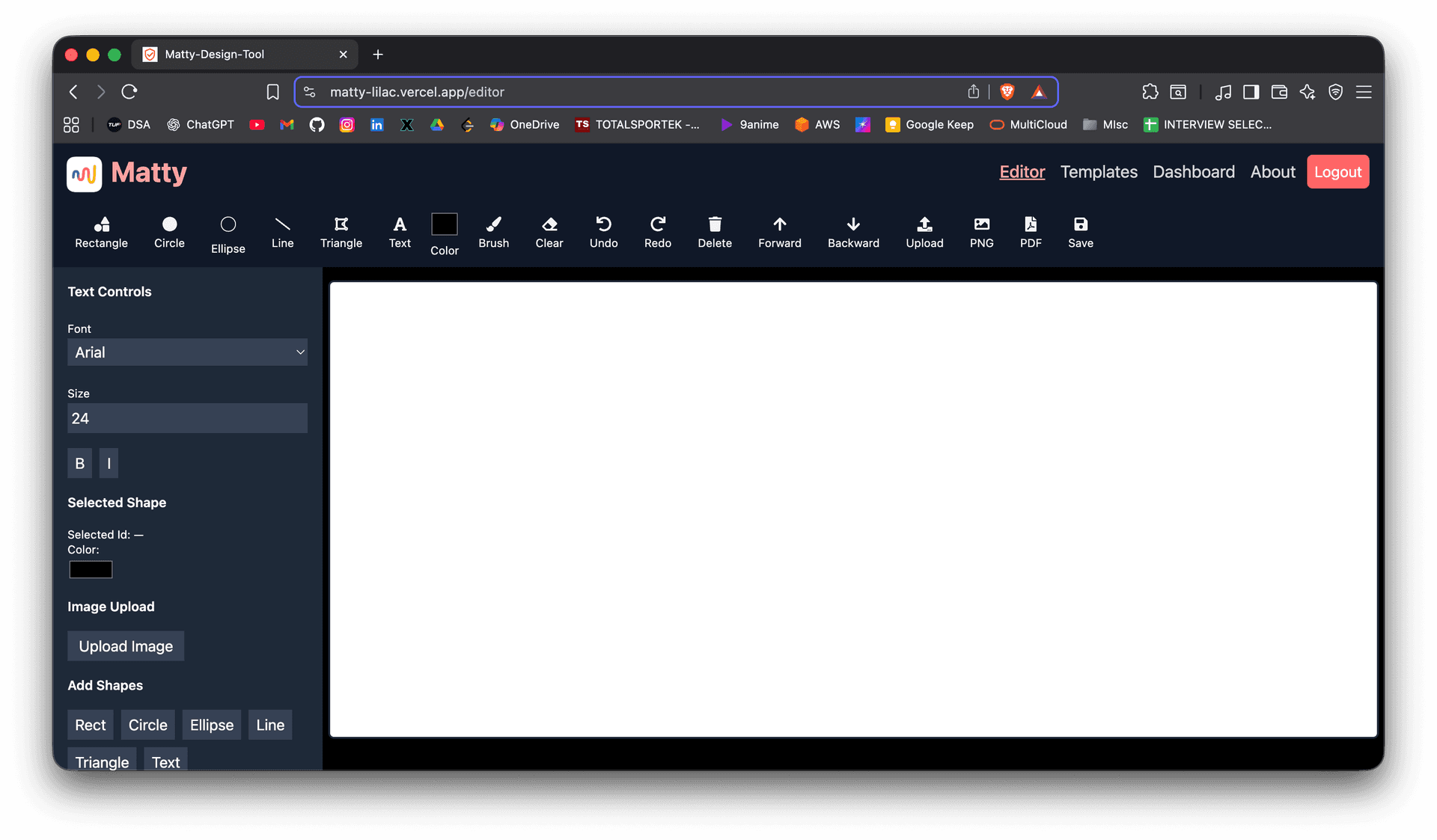
Task: Toggle italic text formatting
Action: click(x=109, y=463)
